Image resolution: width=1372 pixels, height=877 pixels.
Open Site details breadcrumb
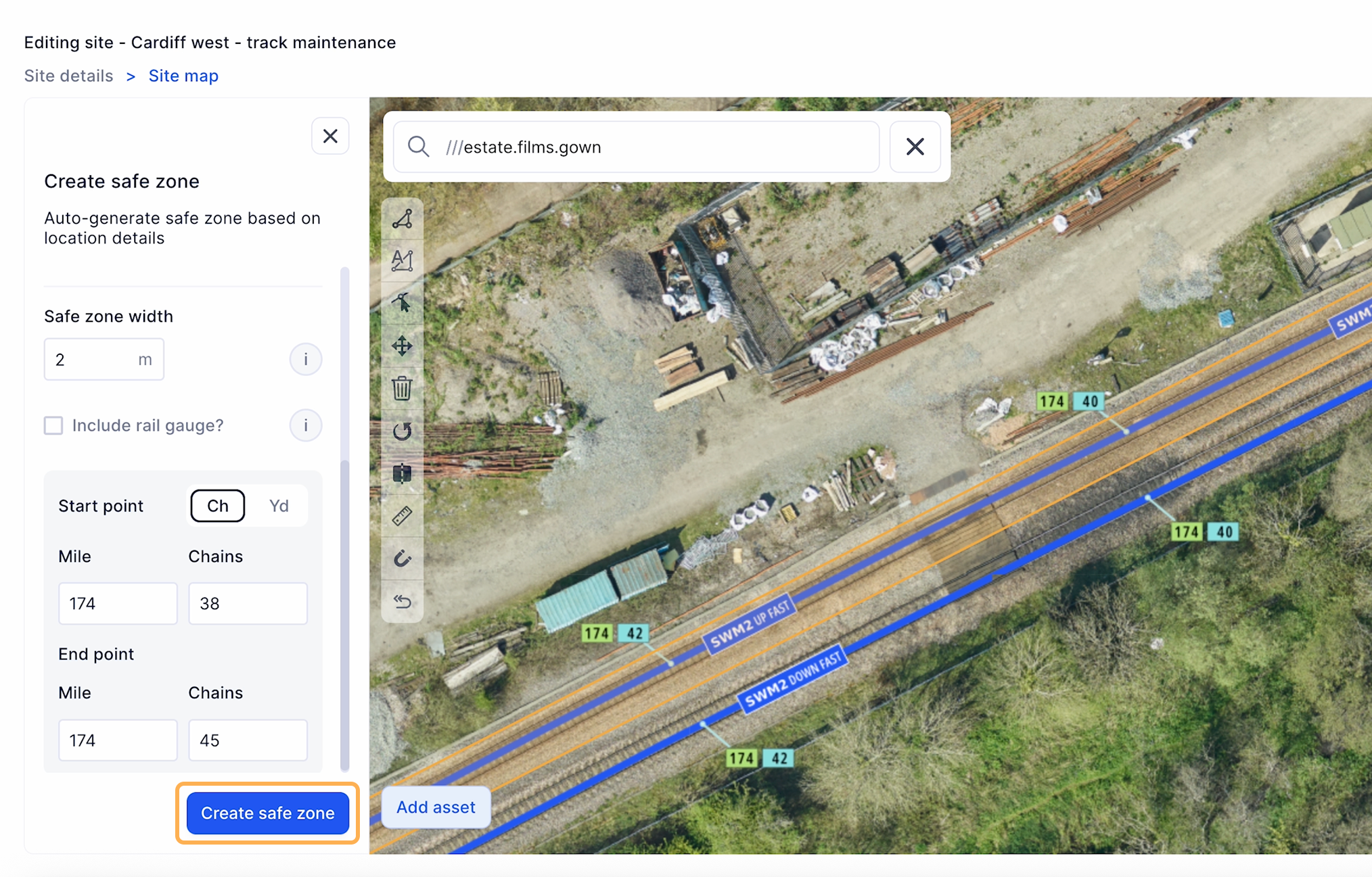pyautogui.click(x=68, y=76)
